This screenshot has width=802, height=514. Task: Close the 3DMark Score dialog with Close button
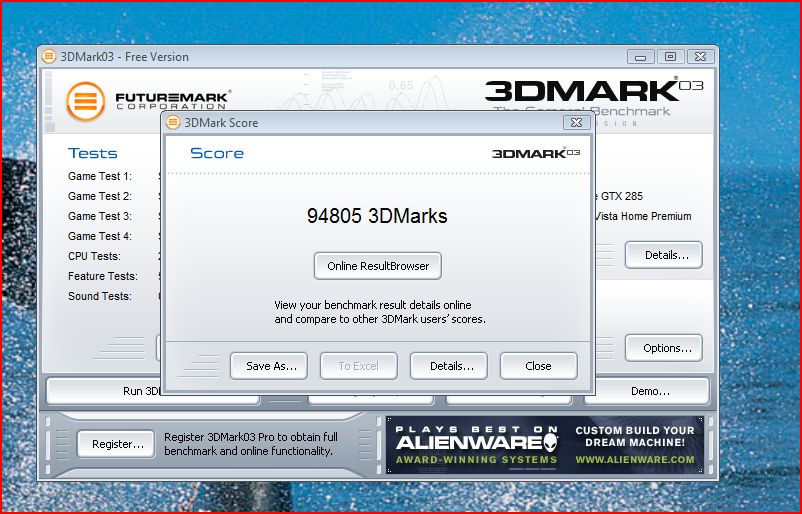(539, 366)
